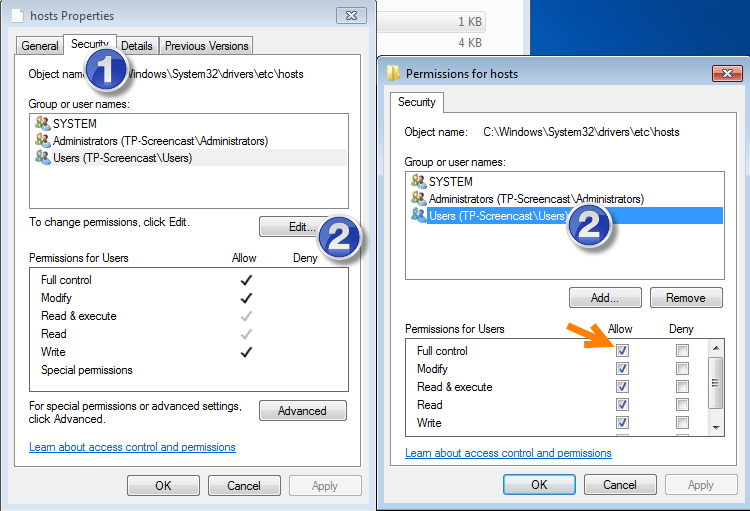The width and height of the screenshot is (750, 511).
Task: Check the Deny box for Modify
Action: pos(682,369)
